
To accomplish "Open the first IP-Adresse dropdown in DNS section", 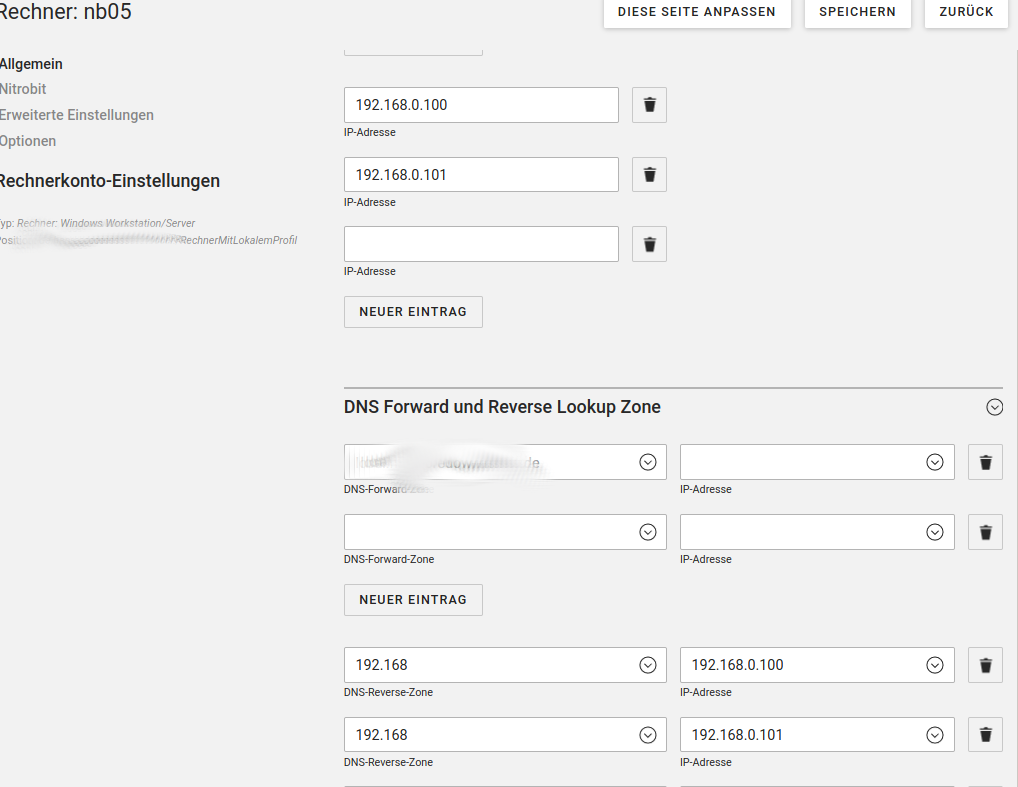I will pos(934,461).
